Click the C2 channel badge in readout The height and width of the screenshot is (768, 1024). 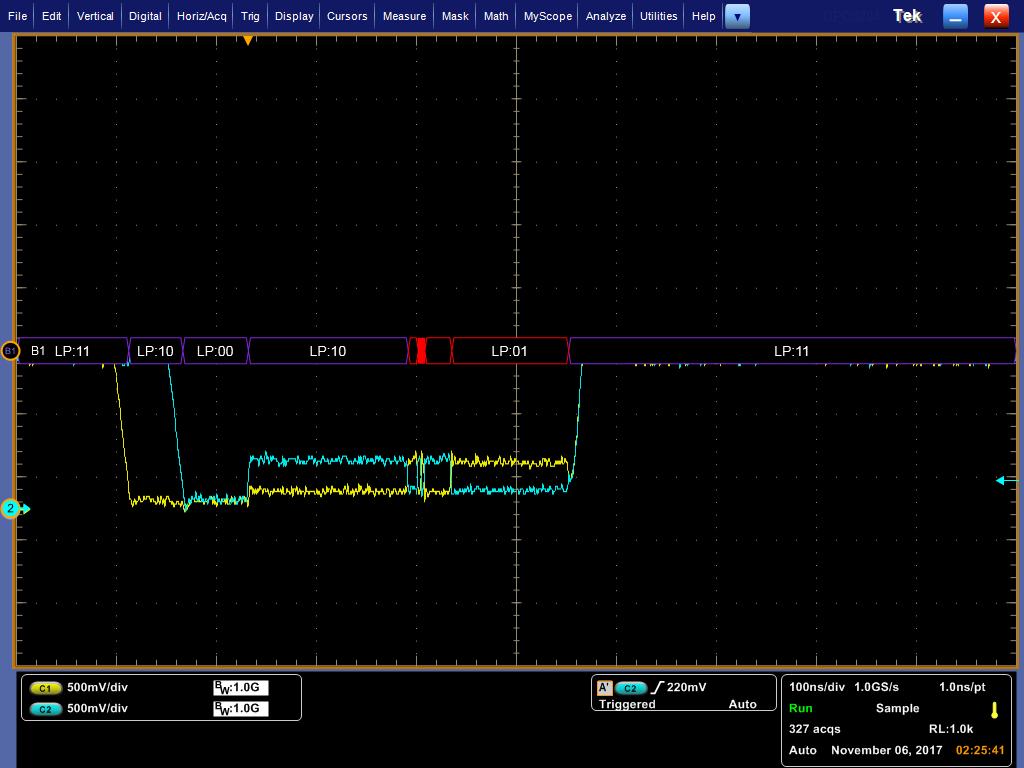pyautogui.click(x=45, y=709)
